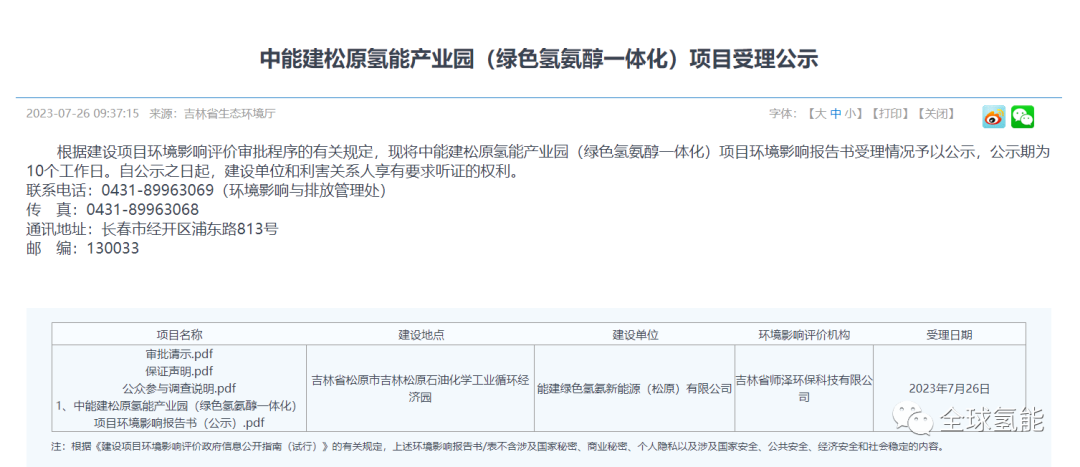
Task: Set font size to 中
Action: pyautogui.click(x=835, y=114)
